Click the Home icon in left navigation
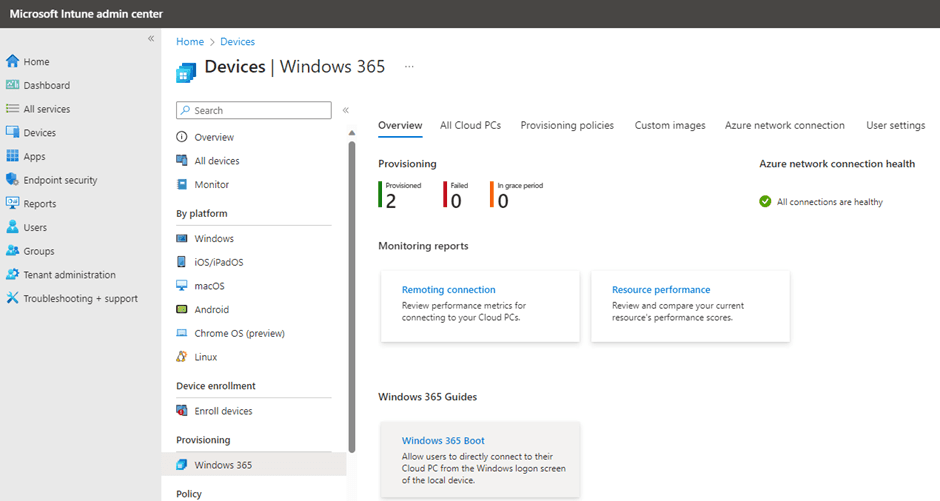Viewport: 940px width, 501px height. click(x=12, y=61)
